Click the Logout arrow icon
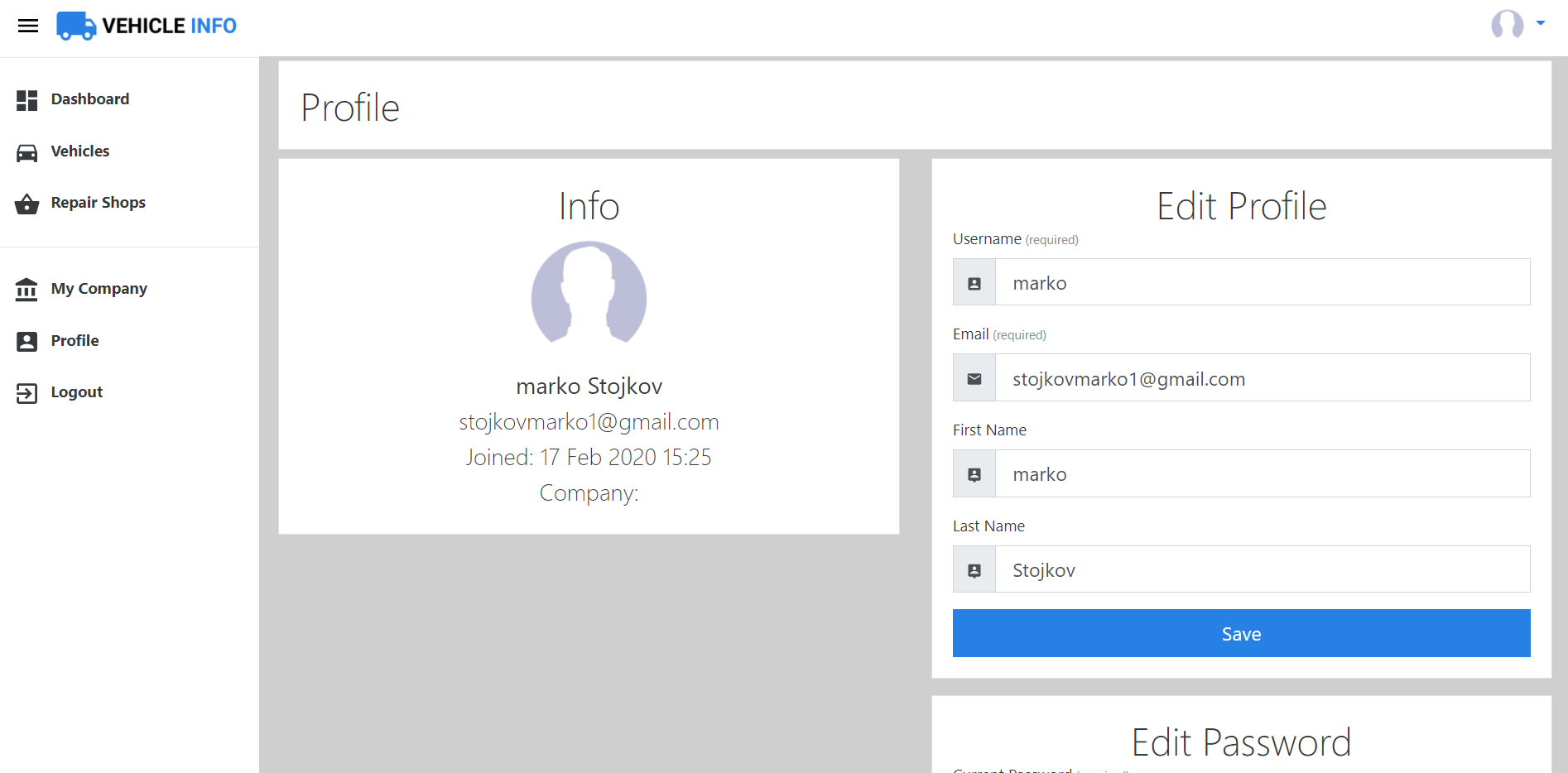 click(x=26, y=393)
